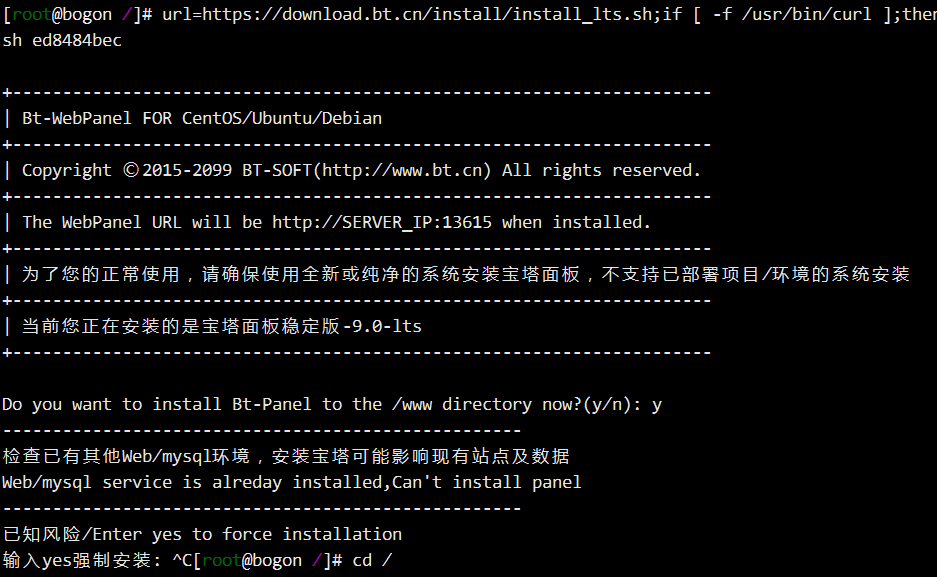Click the BT-SOFT company name

[277, 170]
